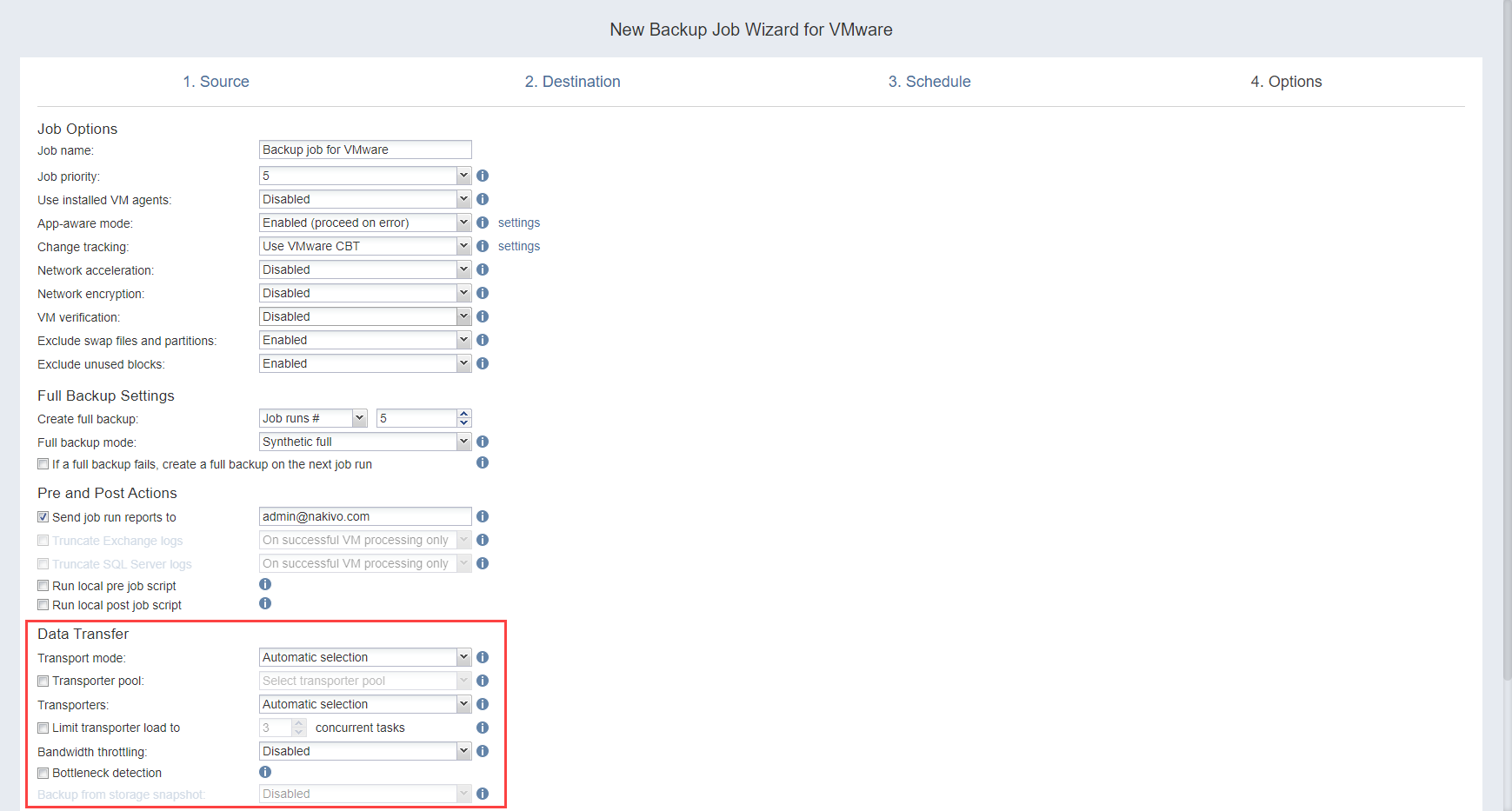Enable Run local post job script
Screen dimensions: 1512x811
pyautogui.click(x=43, y=605)
